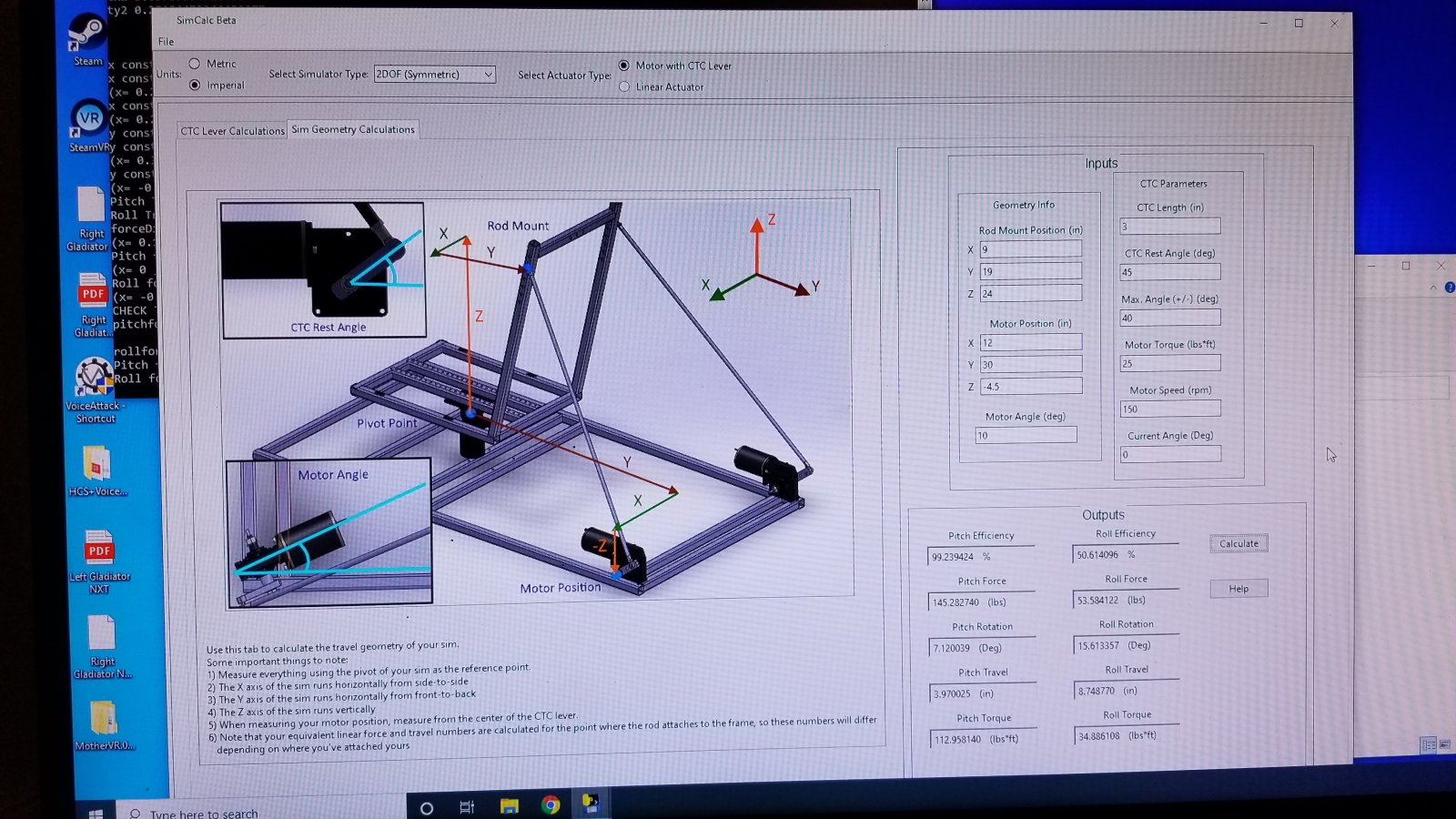Open the Right Gladiat PDF file icon

pos(93,305)
